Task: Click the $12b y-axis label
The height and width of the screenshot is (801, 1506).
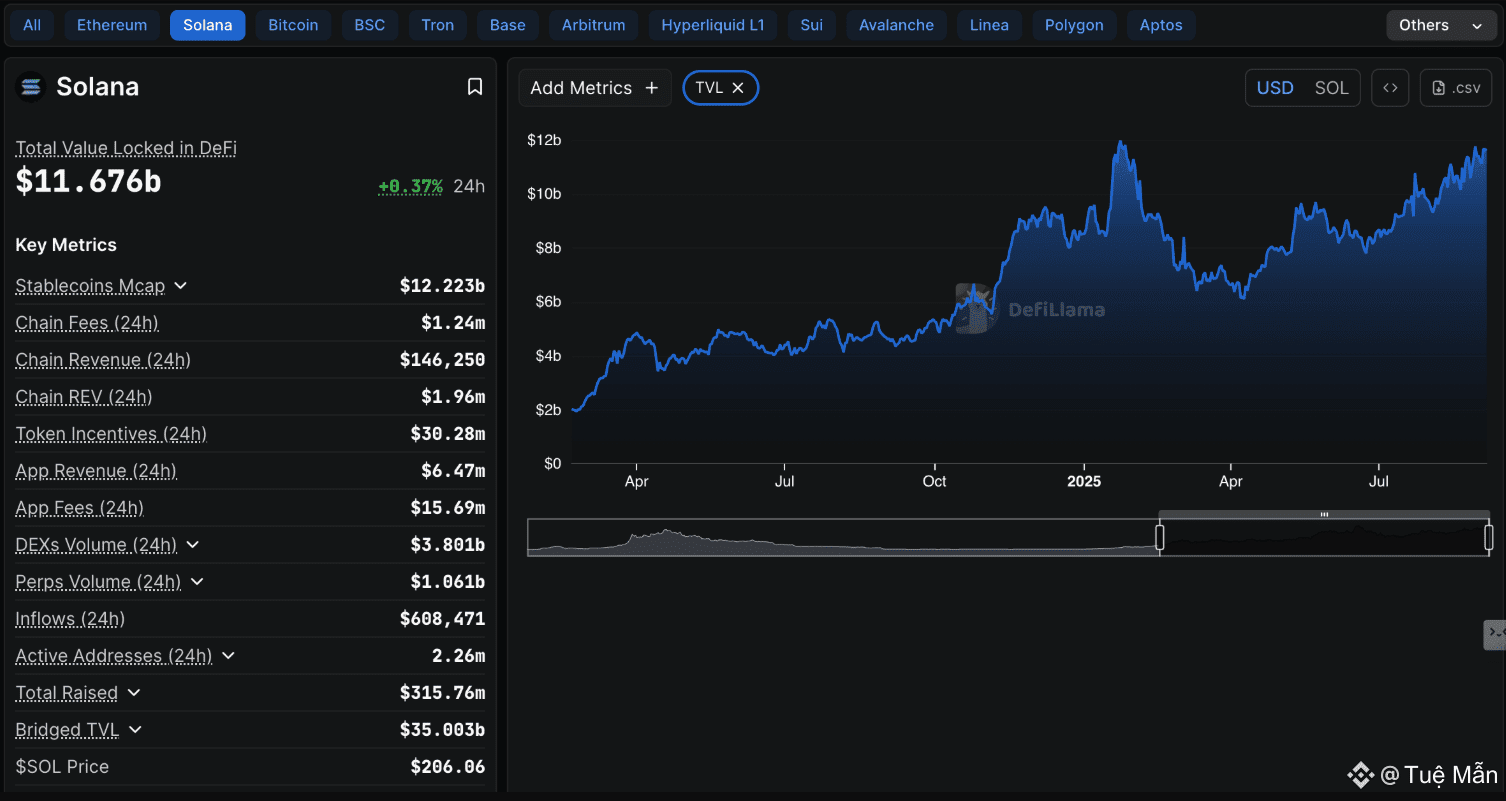Action: tap(544, 140)
